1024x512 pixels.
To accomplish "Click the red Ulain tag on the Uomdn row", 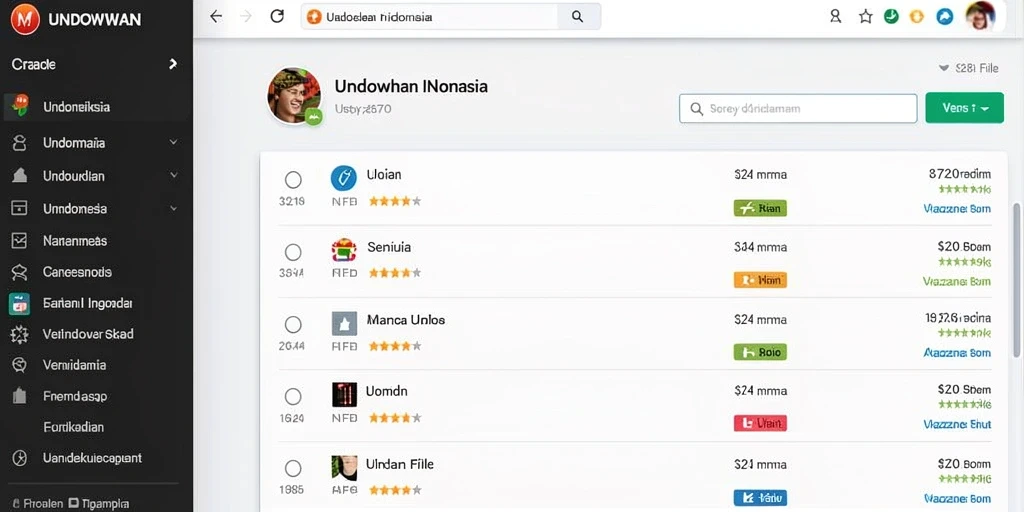I will [760, 423].
